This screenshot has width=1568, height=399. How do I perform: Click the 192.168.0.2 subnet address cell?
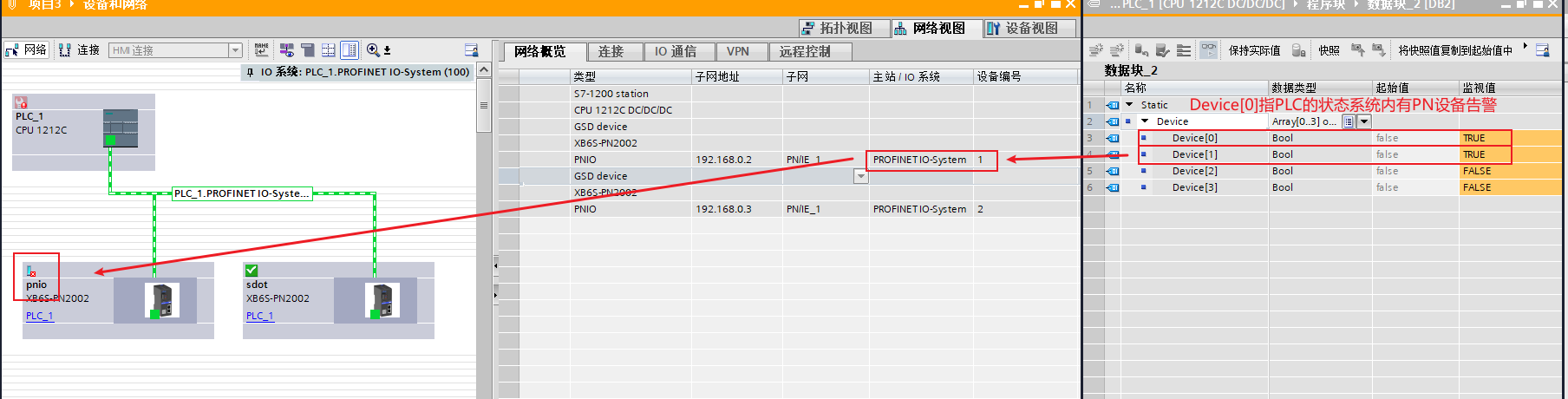coord(737,160)
